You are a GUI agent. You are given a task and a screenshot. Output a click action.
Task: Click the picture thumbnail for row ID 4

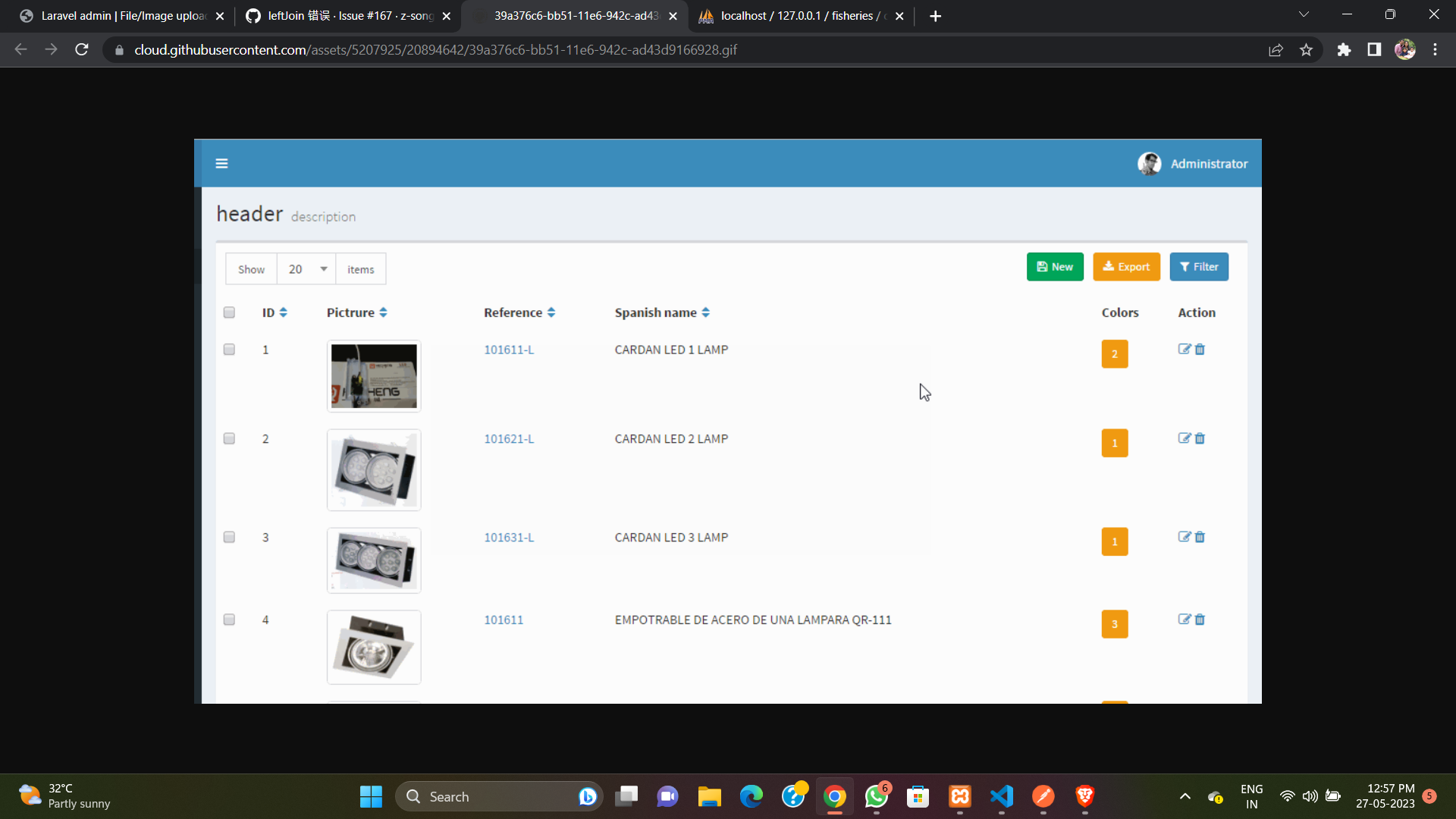[x=373, y=646]
